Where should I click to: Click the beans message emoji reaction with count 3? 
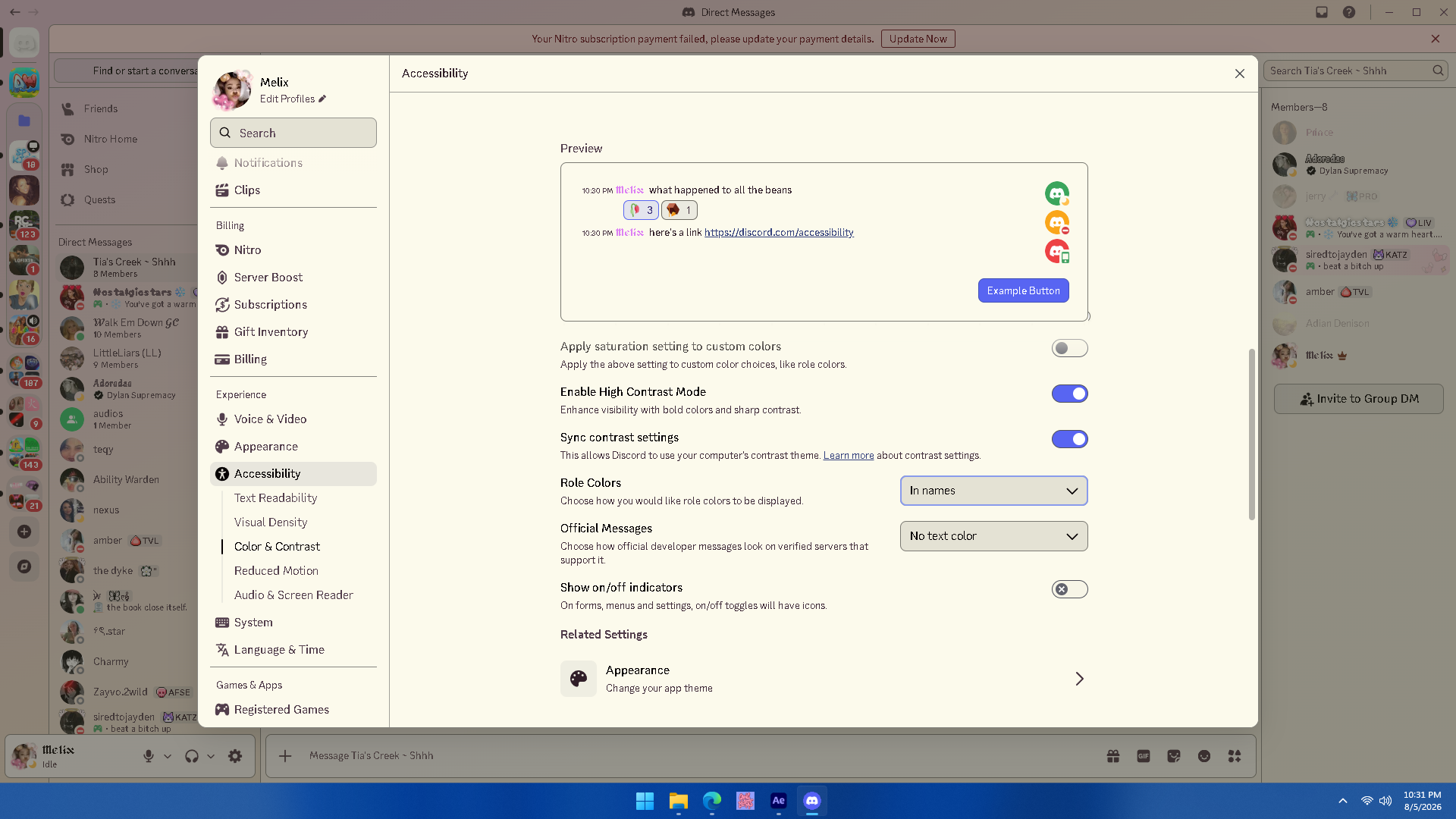641,210
